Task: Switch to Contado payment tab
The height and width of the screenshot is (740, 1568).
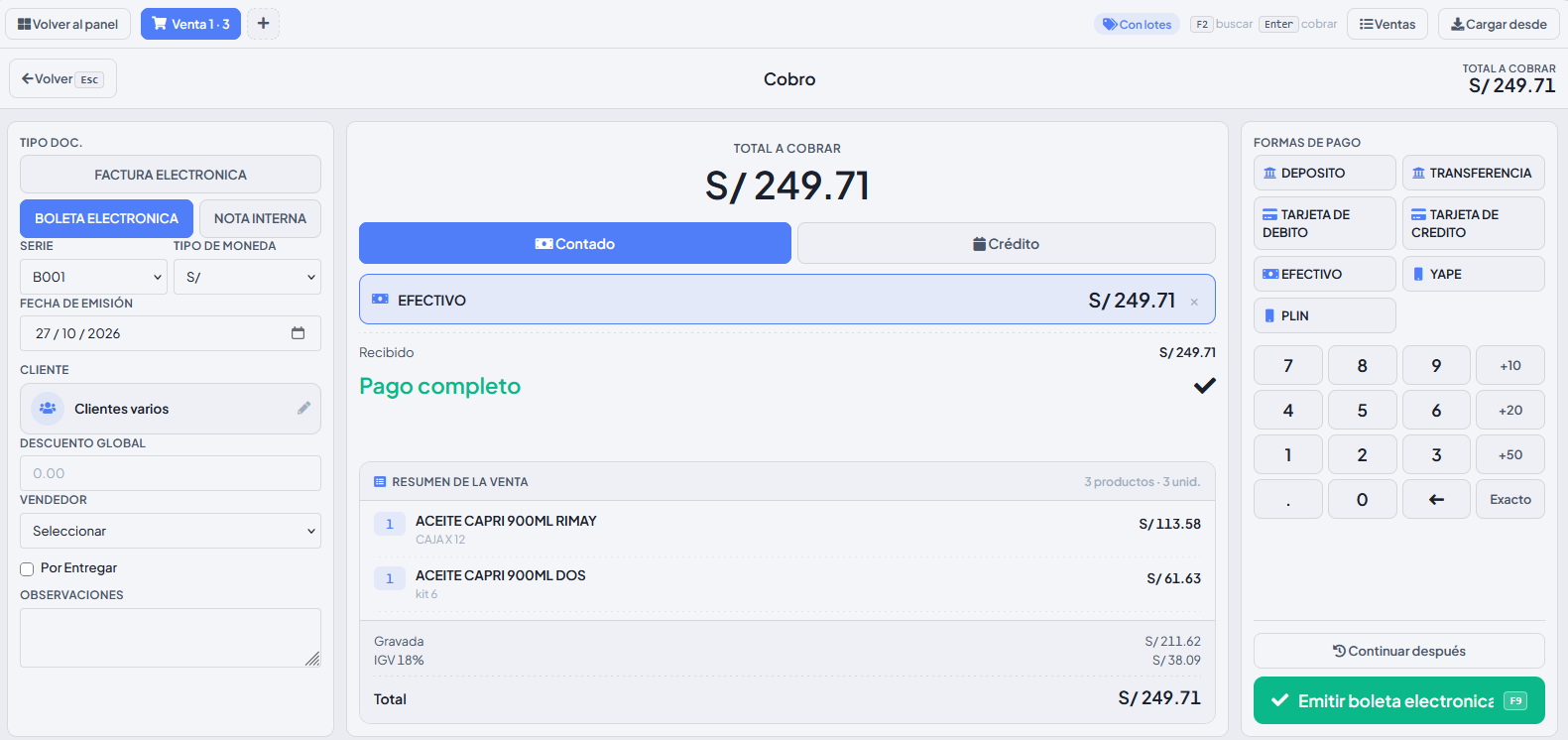Action: coord(575,243)
